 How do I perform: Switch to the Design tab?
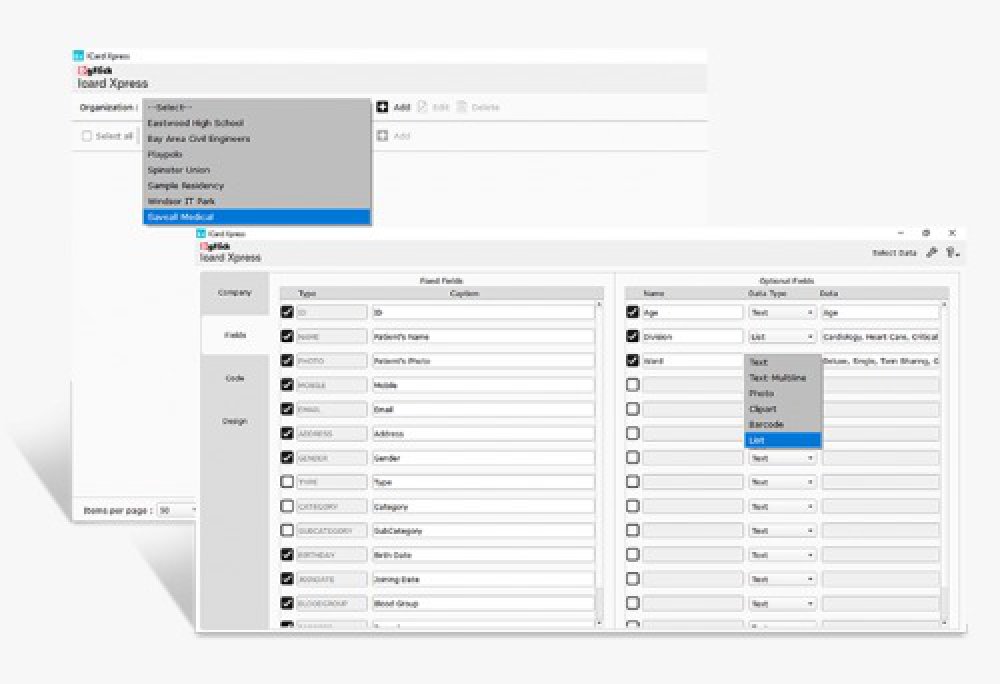235,421
